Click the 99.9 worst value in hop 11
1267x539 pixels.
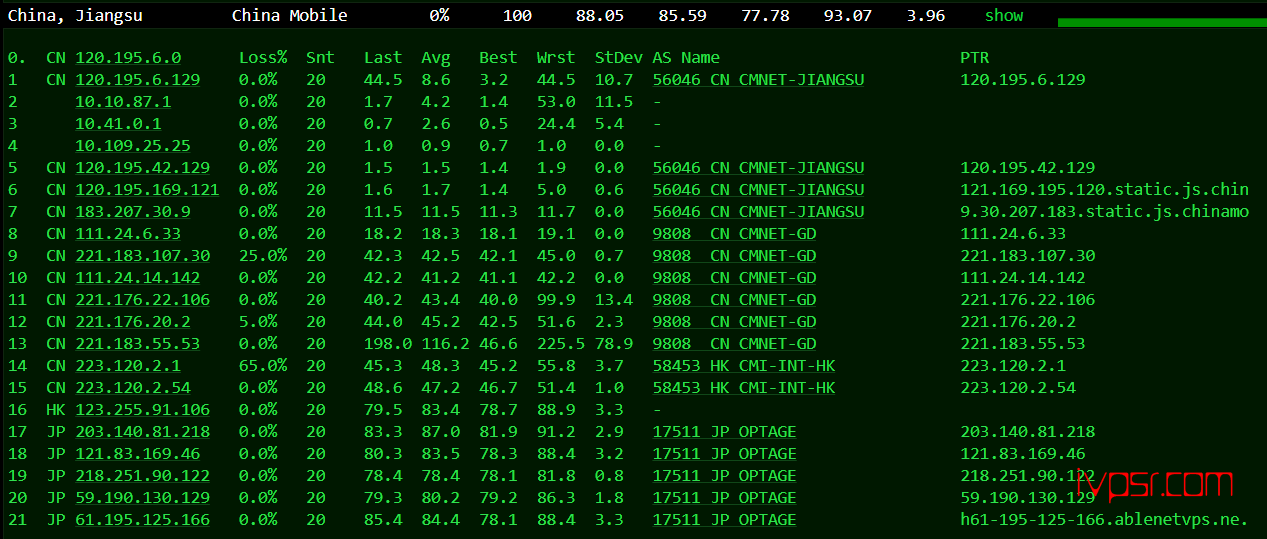tap(556, 300)
